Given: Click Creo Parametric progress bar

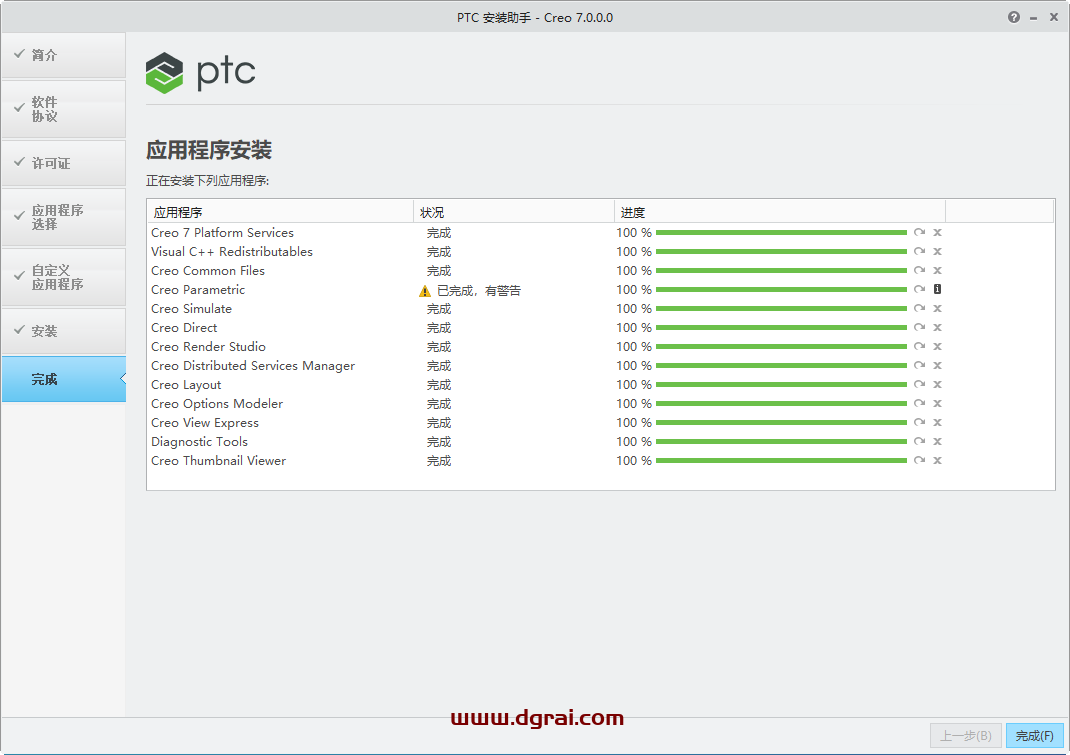Looking at the screenshot, I should click(781, 289).
